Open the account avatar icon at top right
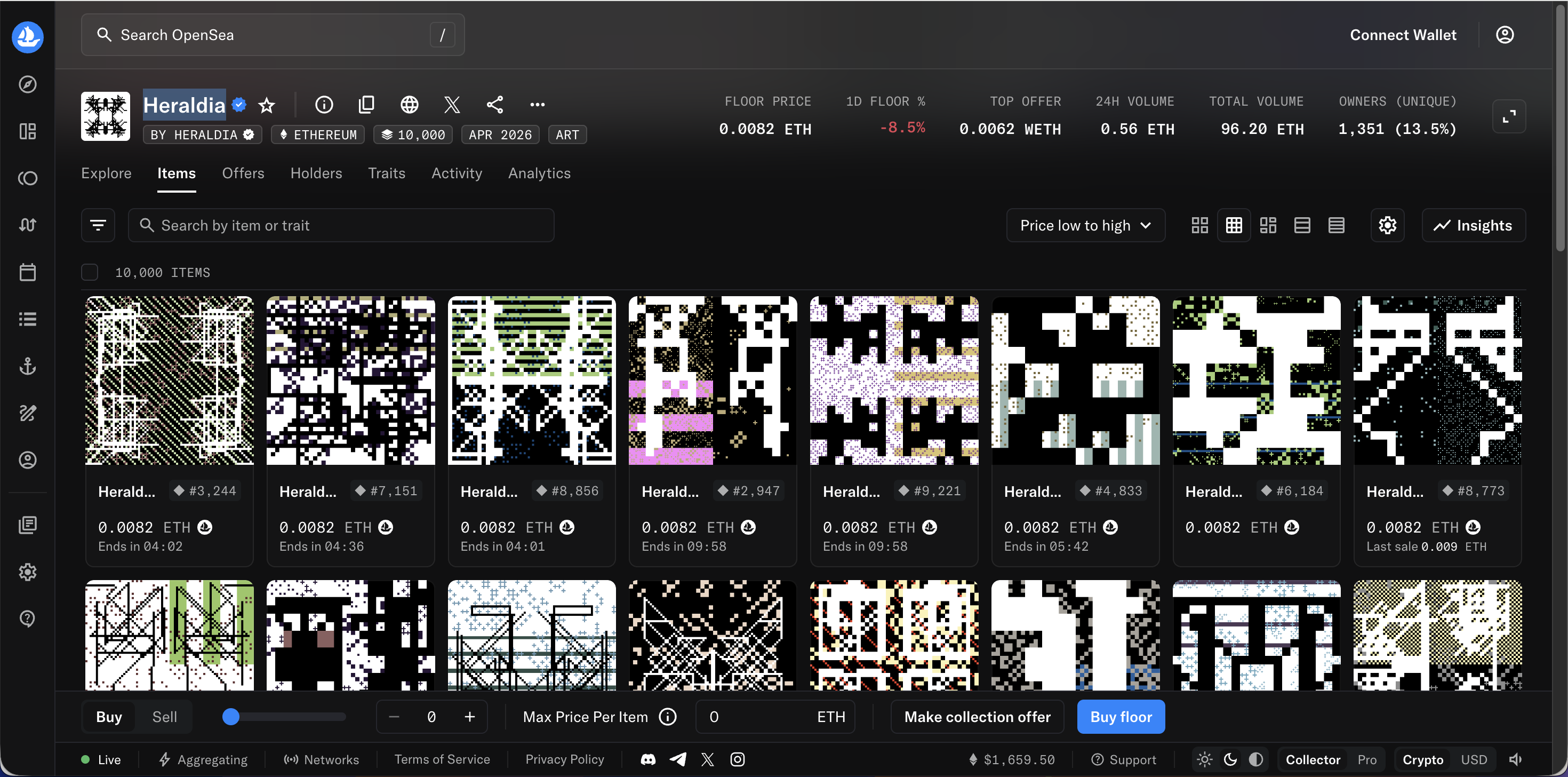The image size is (1568, 777). coord(1505,35)
